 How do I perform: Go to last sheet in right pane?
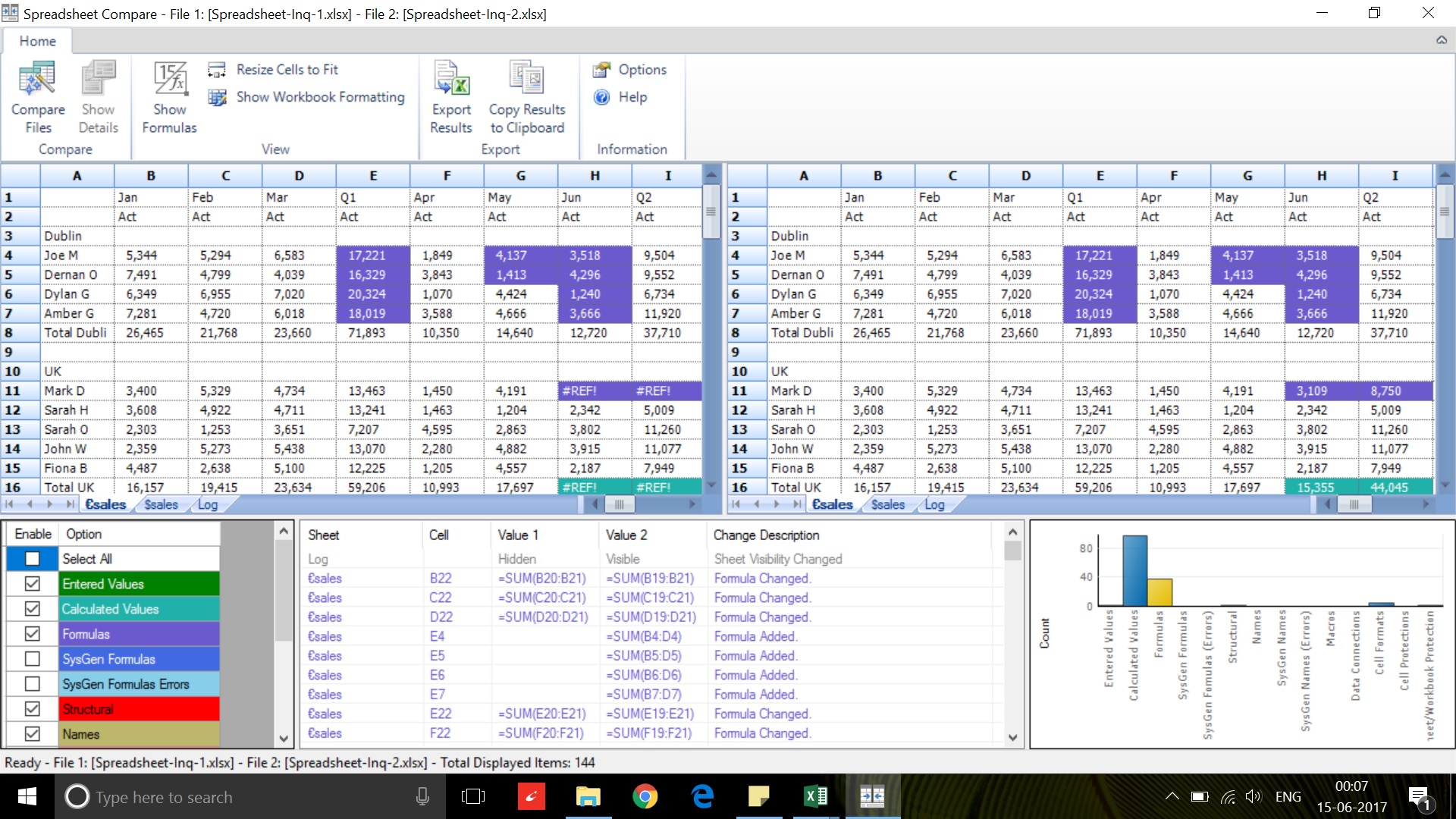point(796,504)
